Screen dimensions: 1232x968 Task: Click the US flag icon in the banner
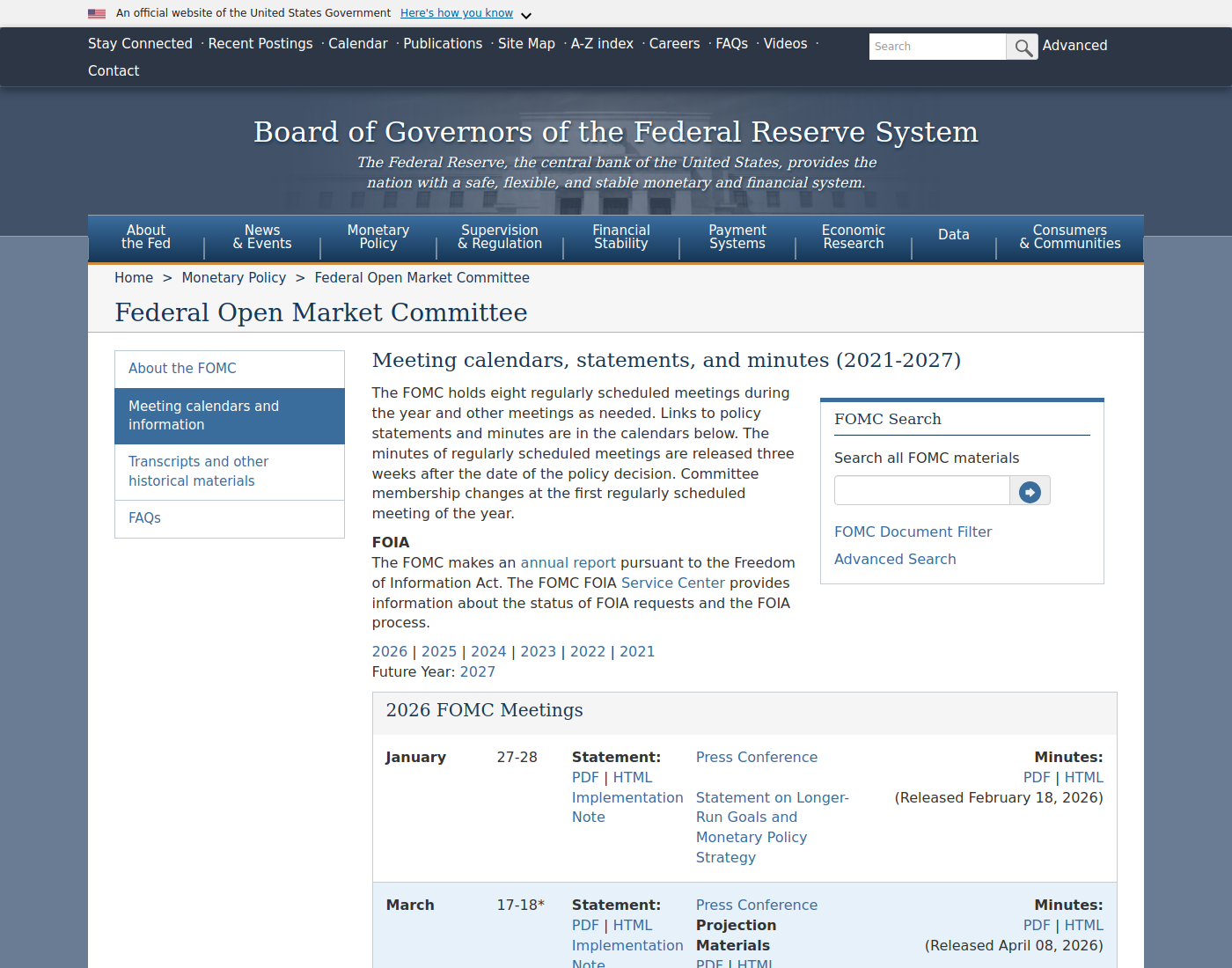pos(97,13)
